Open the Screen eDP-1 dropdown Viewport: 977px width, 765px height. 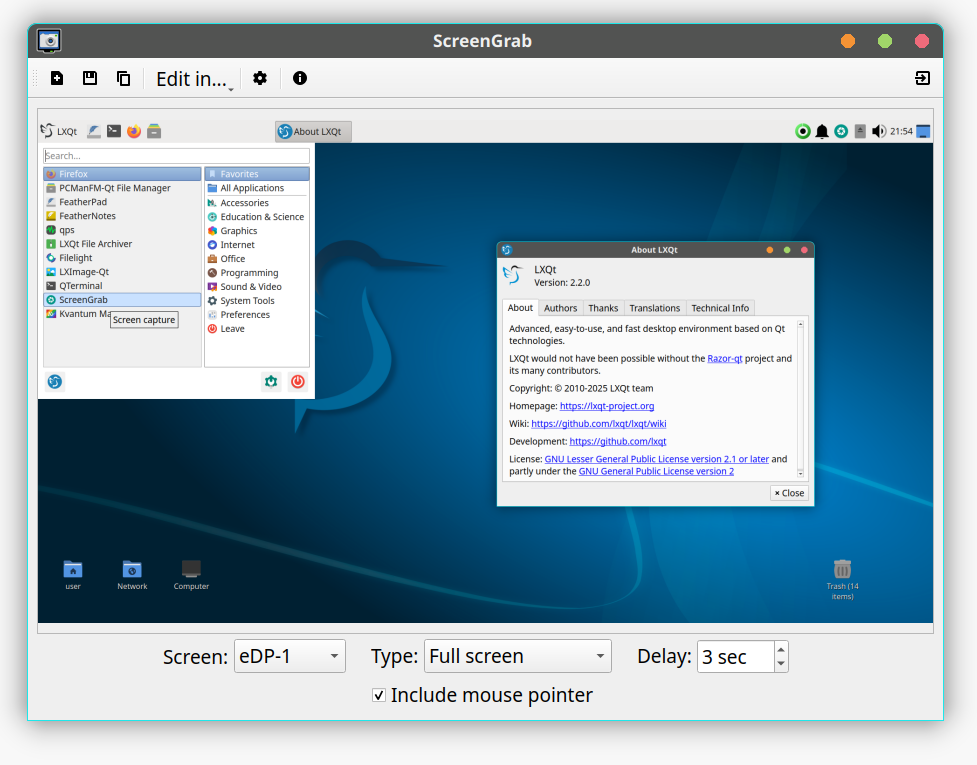coord(289,656)
